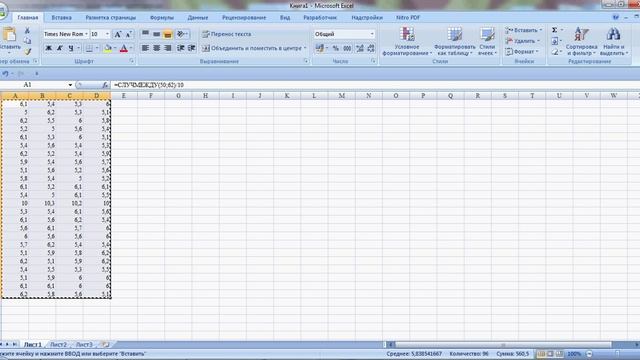Viewport: 640px width, 360px height.
Task: Apply red font color A
Action: (x=124, y=48)
